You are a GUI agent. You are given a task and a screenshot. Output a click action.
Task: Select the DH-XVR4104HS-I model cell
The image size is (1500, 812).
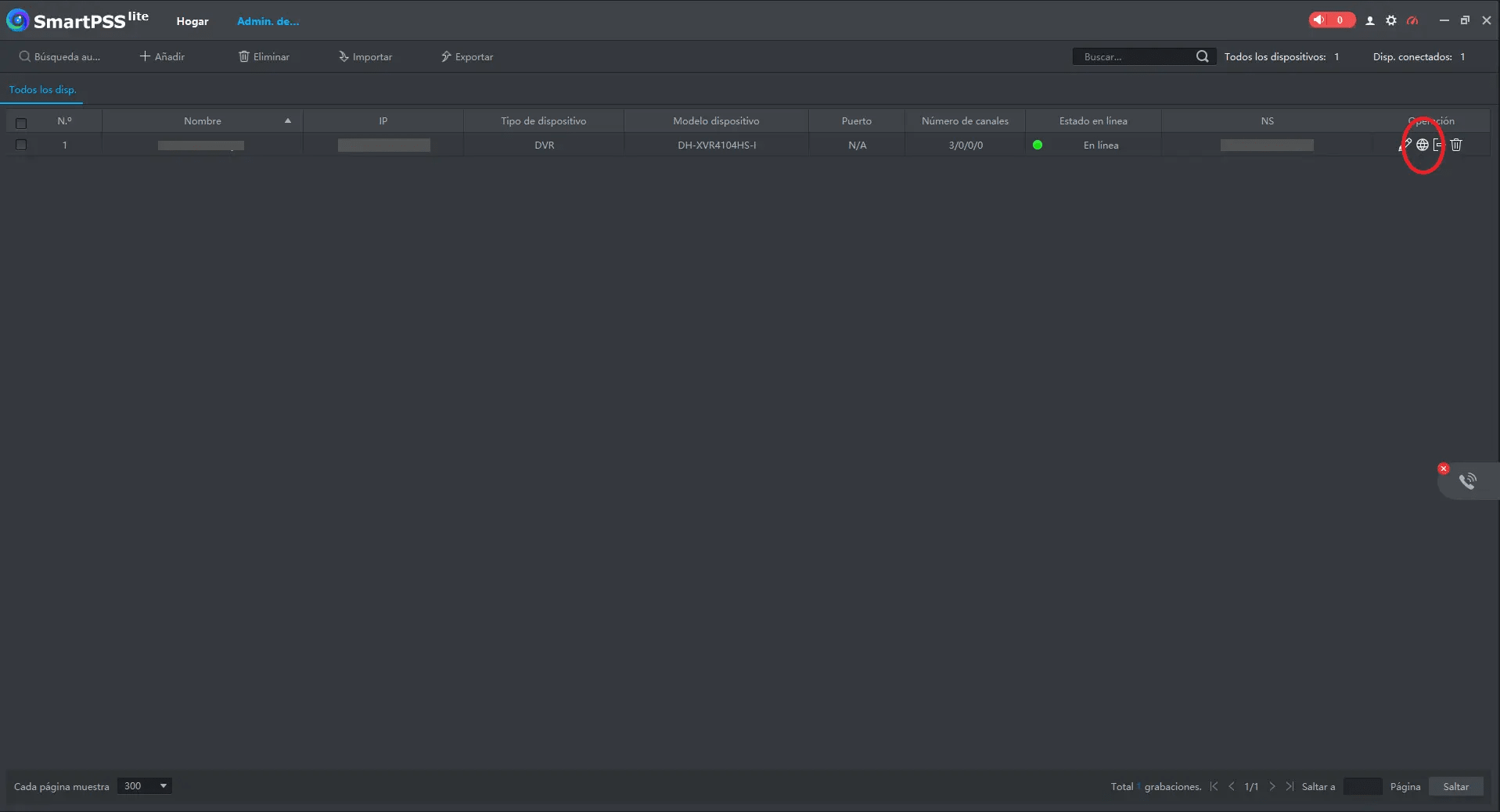point(717,145)
